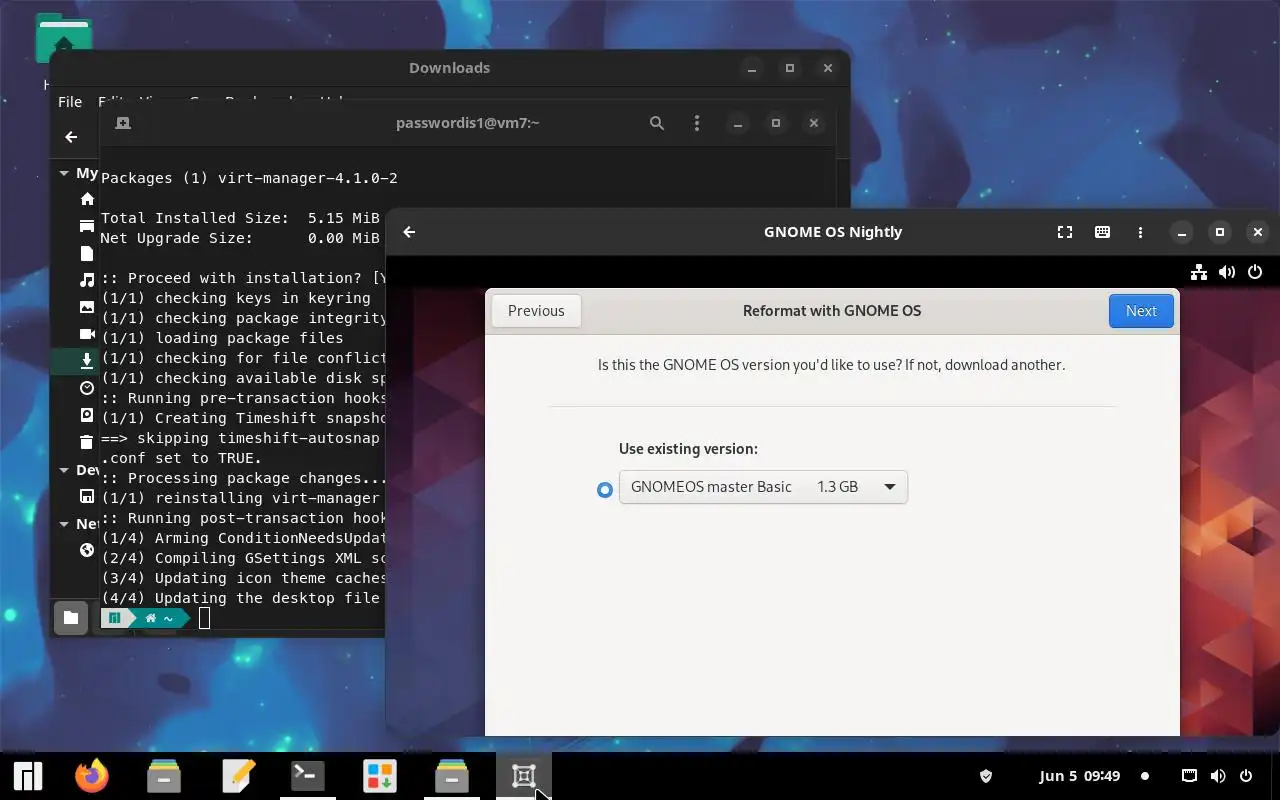Open the Network globe entry in sidebar

pos(87,550)
